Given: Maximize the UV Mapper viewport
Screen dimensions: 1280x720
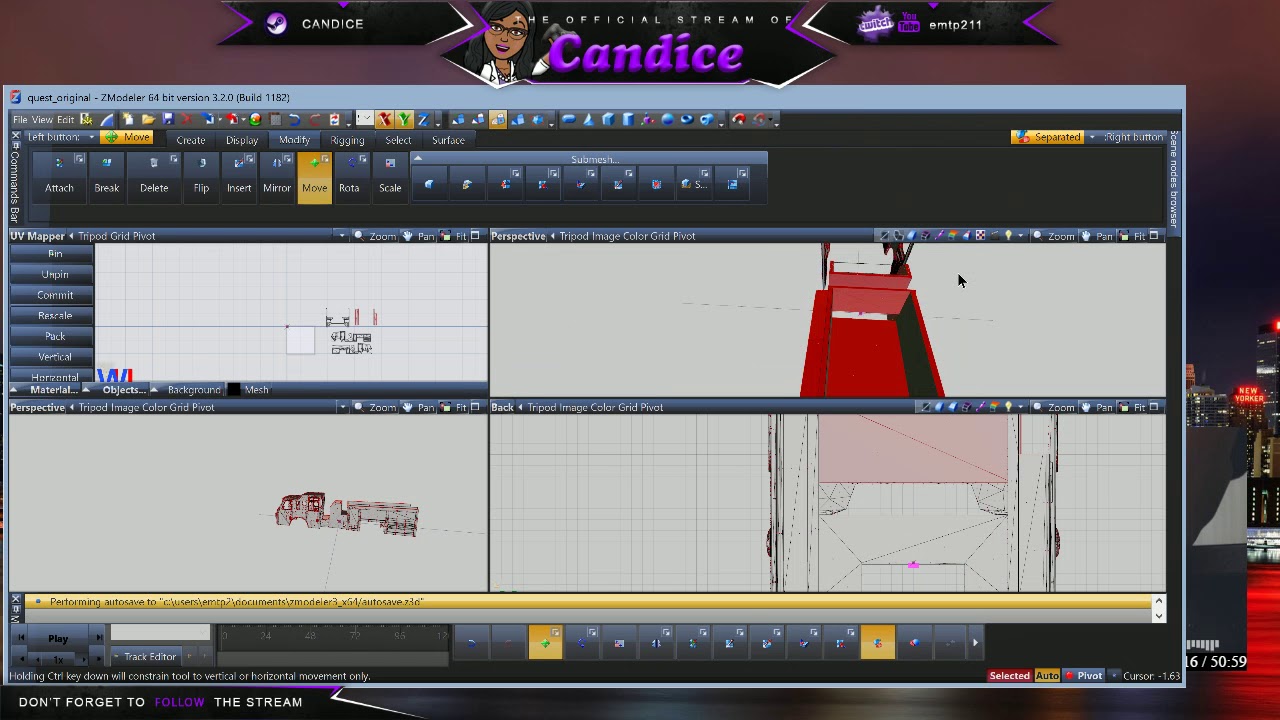Looking at the screenshot, I should point(476,236).
